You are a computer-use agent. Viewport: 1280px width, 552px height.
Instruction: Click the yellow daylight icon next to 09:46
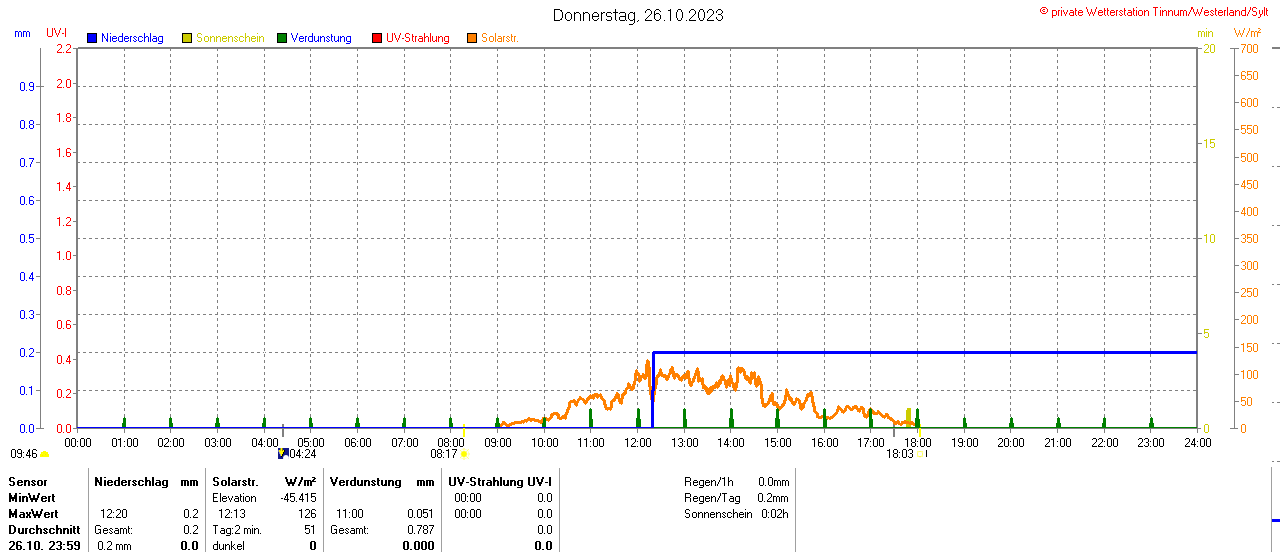coord(45,454)
